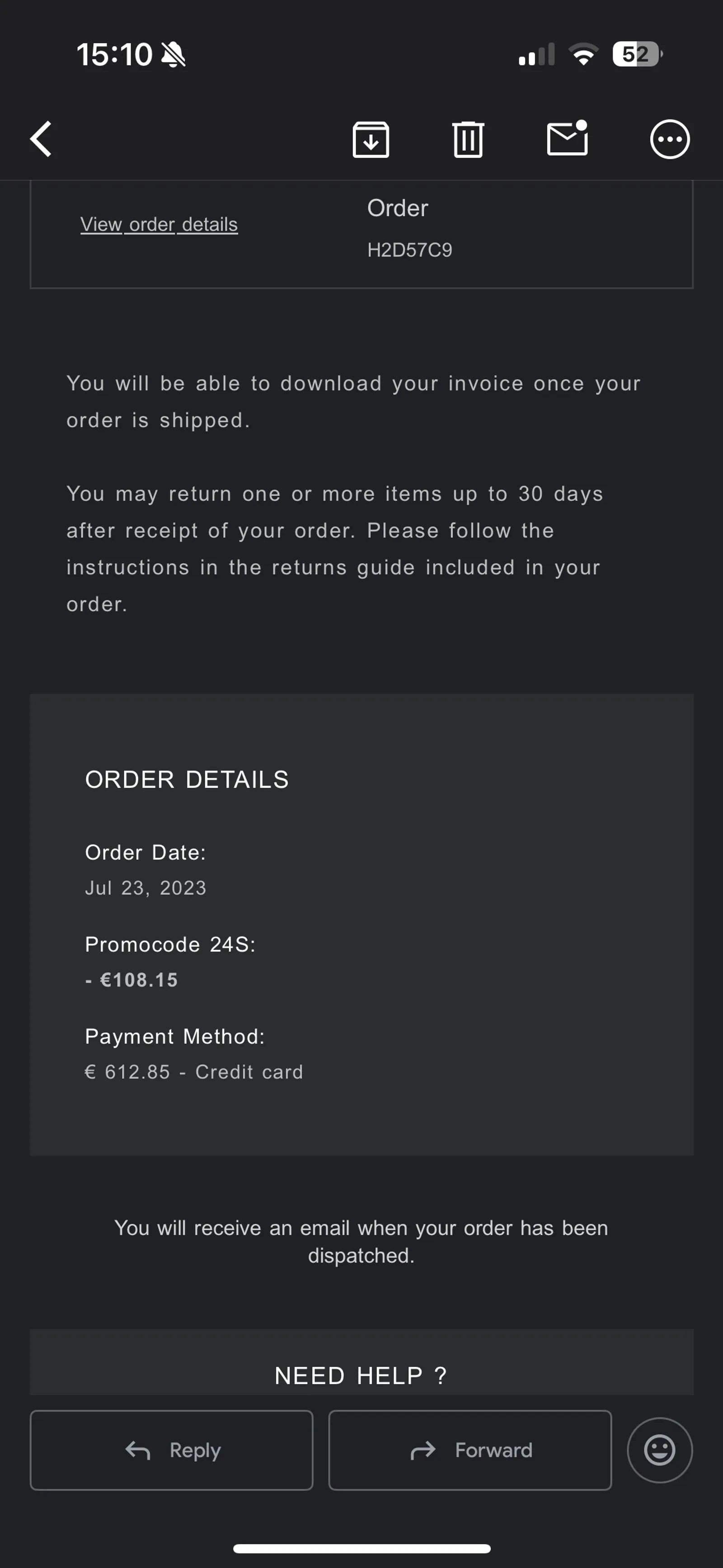Viewport: 723px width, 1568px height.
Task: Tap the Wi-Fi status icon
Action: pyautogui.click(x=584, y=54)
